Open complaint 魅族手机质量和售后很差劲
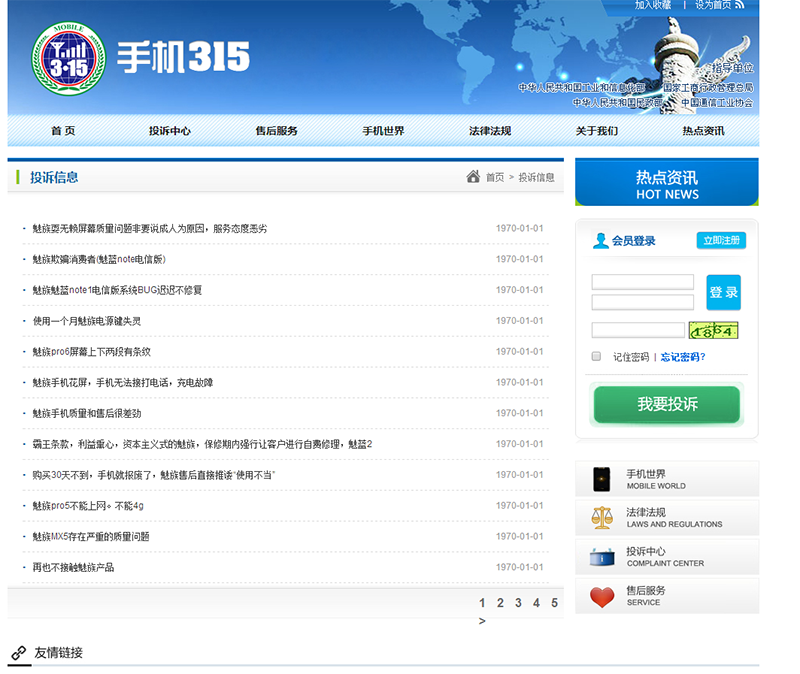This screenshot has height=674, width=800. [x=87, y=413]
